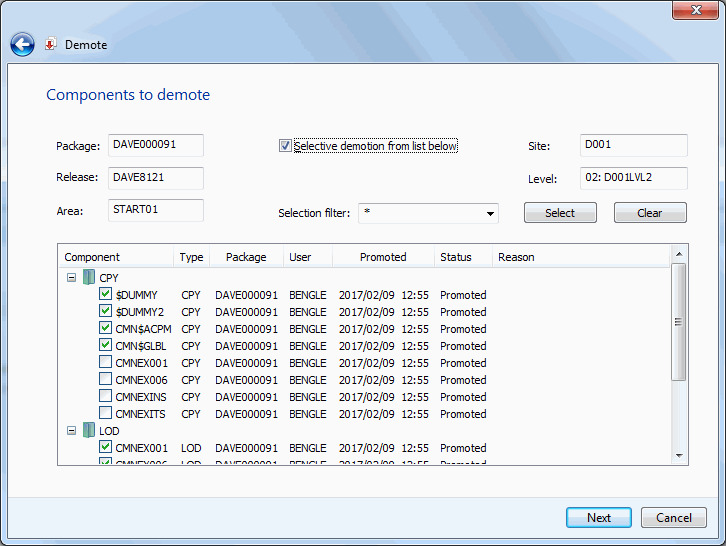The height and width of the screenshot is (546, 726).
Task: Click the Release field DAVE8121
Action: pyautogui.click(x=156, y=178)
